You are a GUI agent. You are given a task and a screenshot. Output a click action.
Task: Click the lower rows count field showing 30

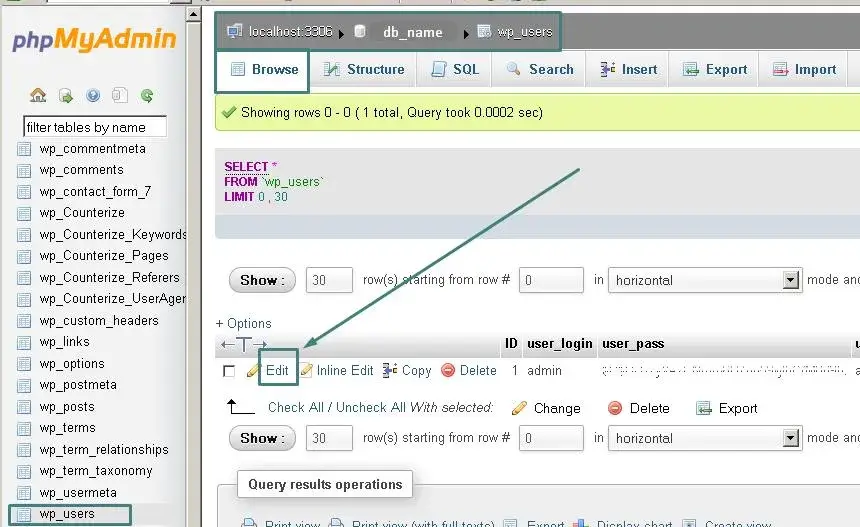(x=329, y=438)
